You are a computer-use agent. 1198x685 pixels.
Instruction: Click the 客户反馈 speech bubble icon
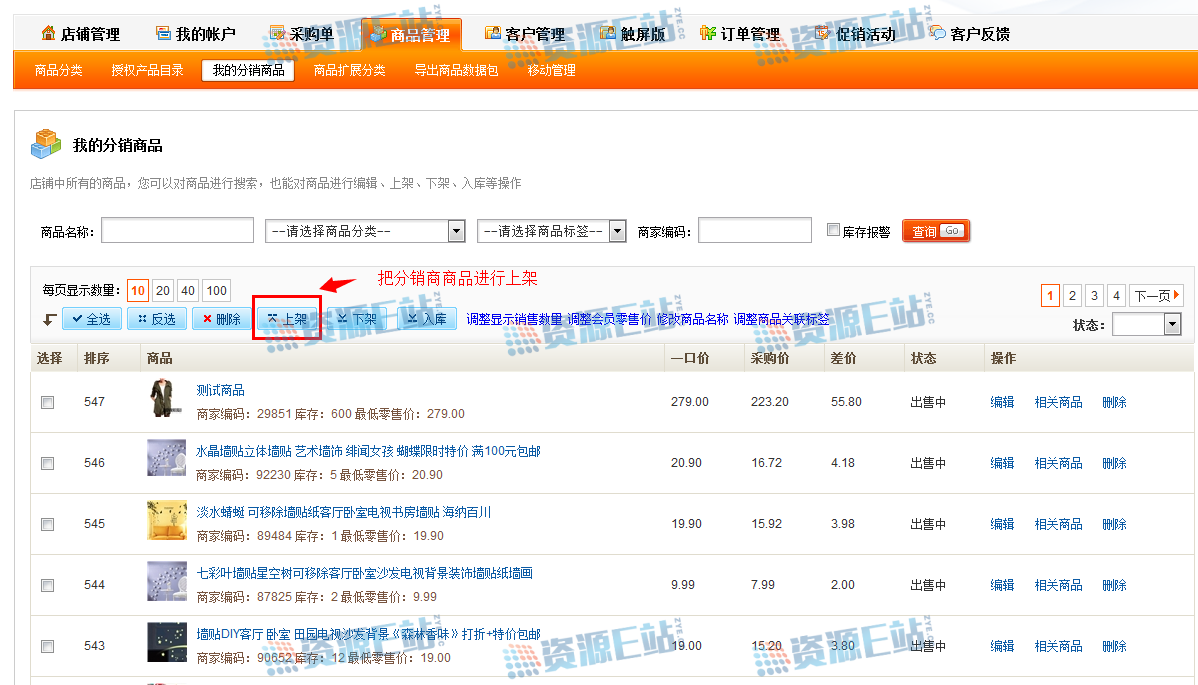pyautogui.click(x=937, y=33)
